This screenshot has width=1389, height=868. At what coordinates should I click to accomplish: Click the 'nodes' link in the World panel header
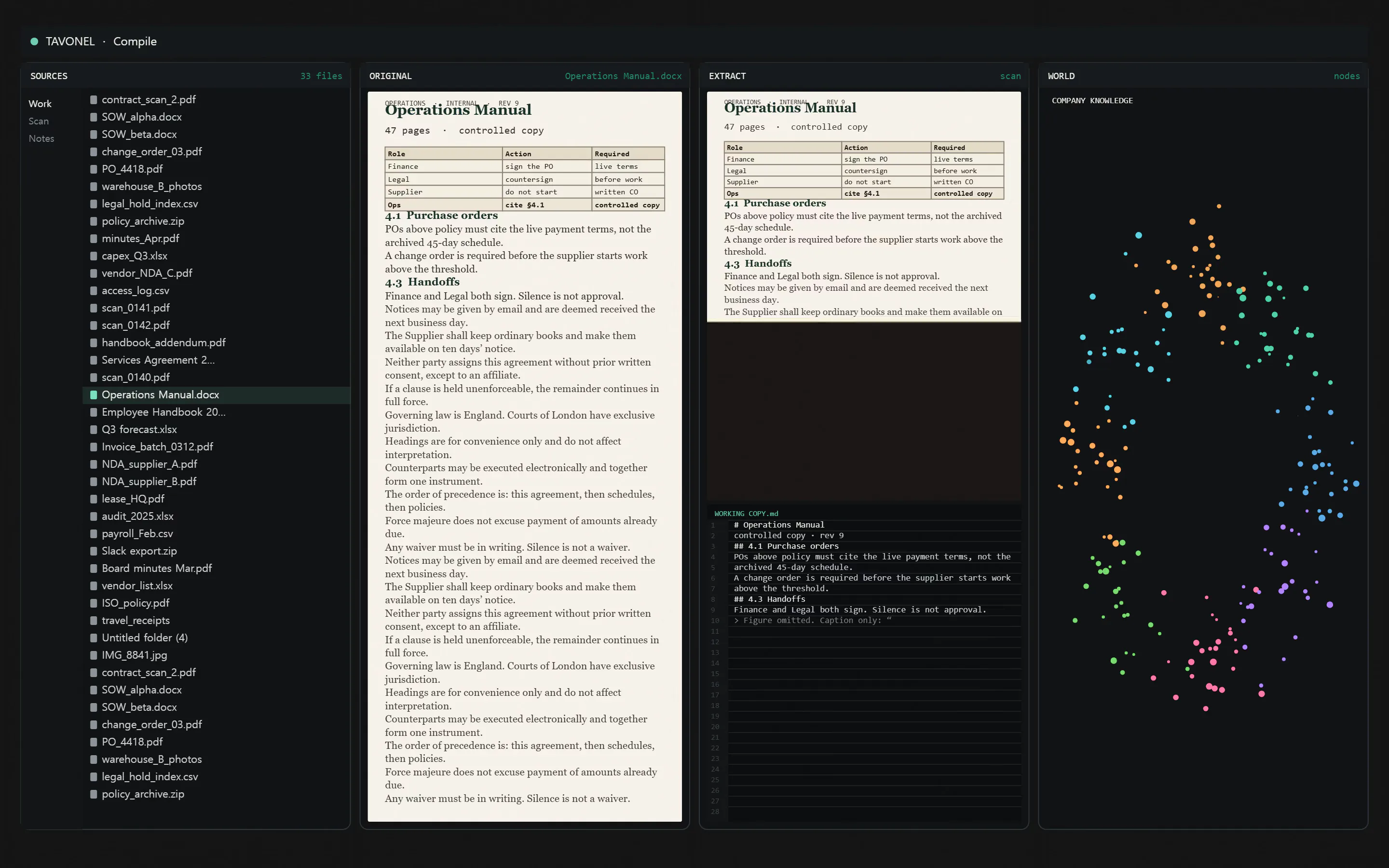(x=1347, y=76)
